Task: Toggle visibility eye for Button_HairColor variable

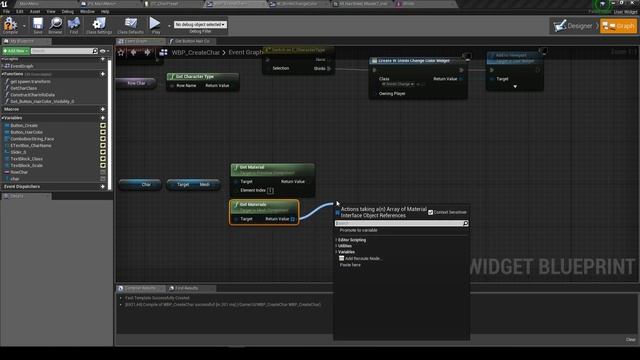Action: coord(103,132)
